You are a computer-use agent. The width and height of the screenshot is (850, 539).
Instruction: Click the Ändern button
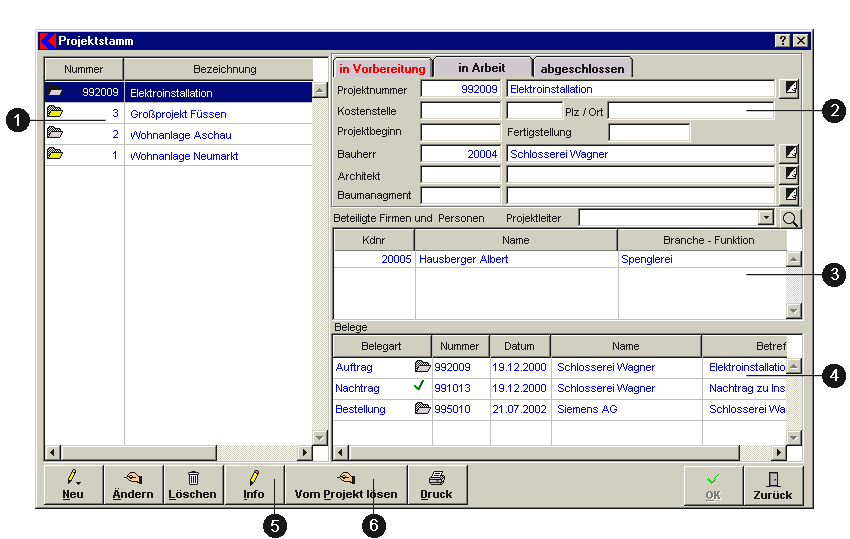(x=134, y=486)
